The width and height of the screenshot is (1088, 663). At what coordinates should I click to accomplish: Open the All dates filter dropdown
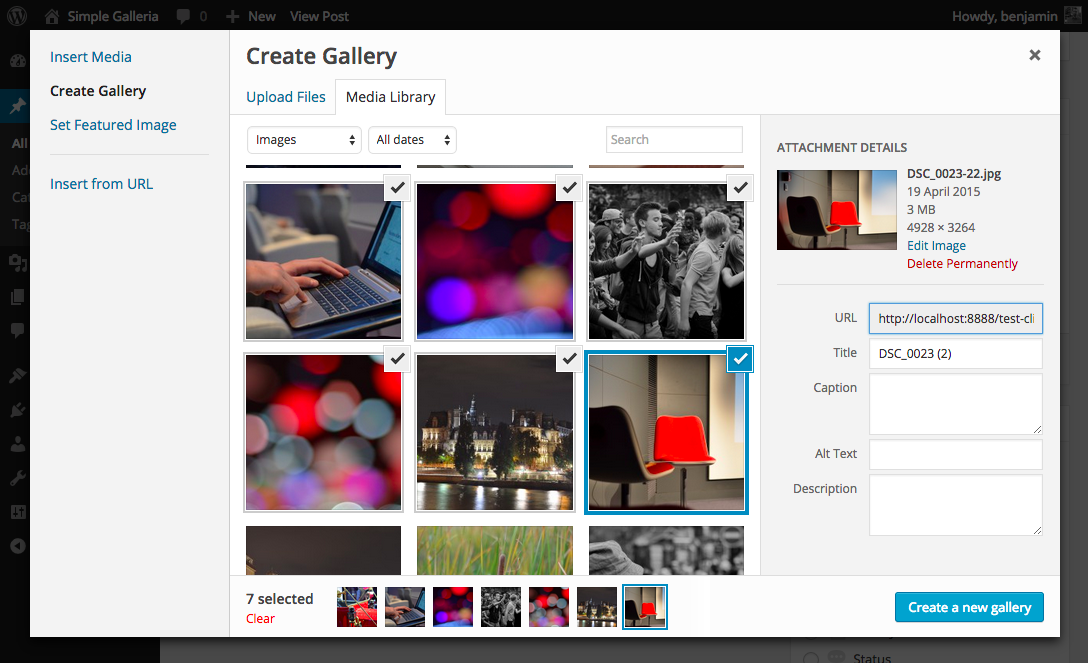pyautogui.click(x=412, y=140)
